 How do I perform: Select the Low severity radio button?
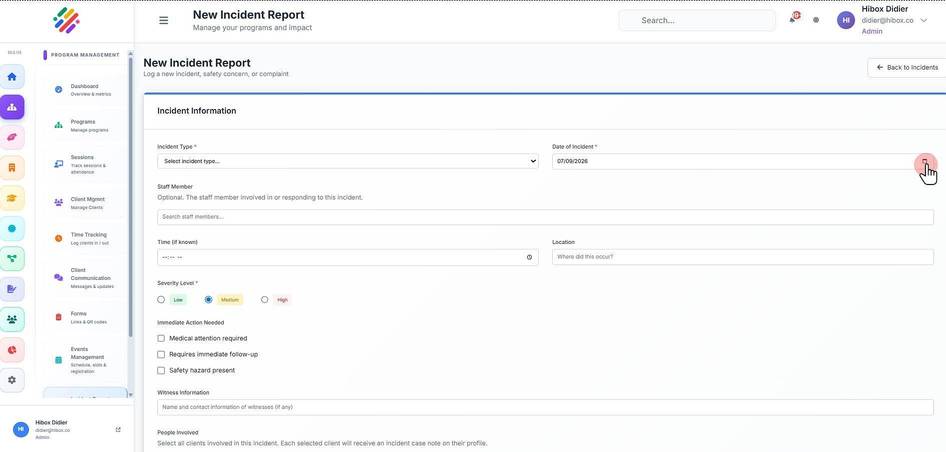(161, 299)
